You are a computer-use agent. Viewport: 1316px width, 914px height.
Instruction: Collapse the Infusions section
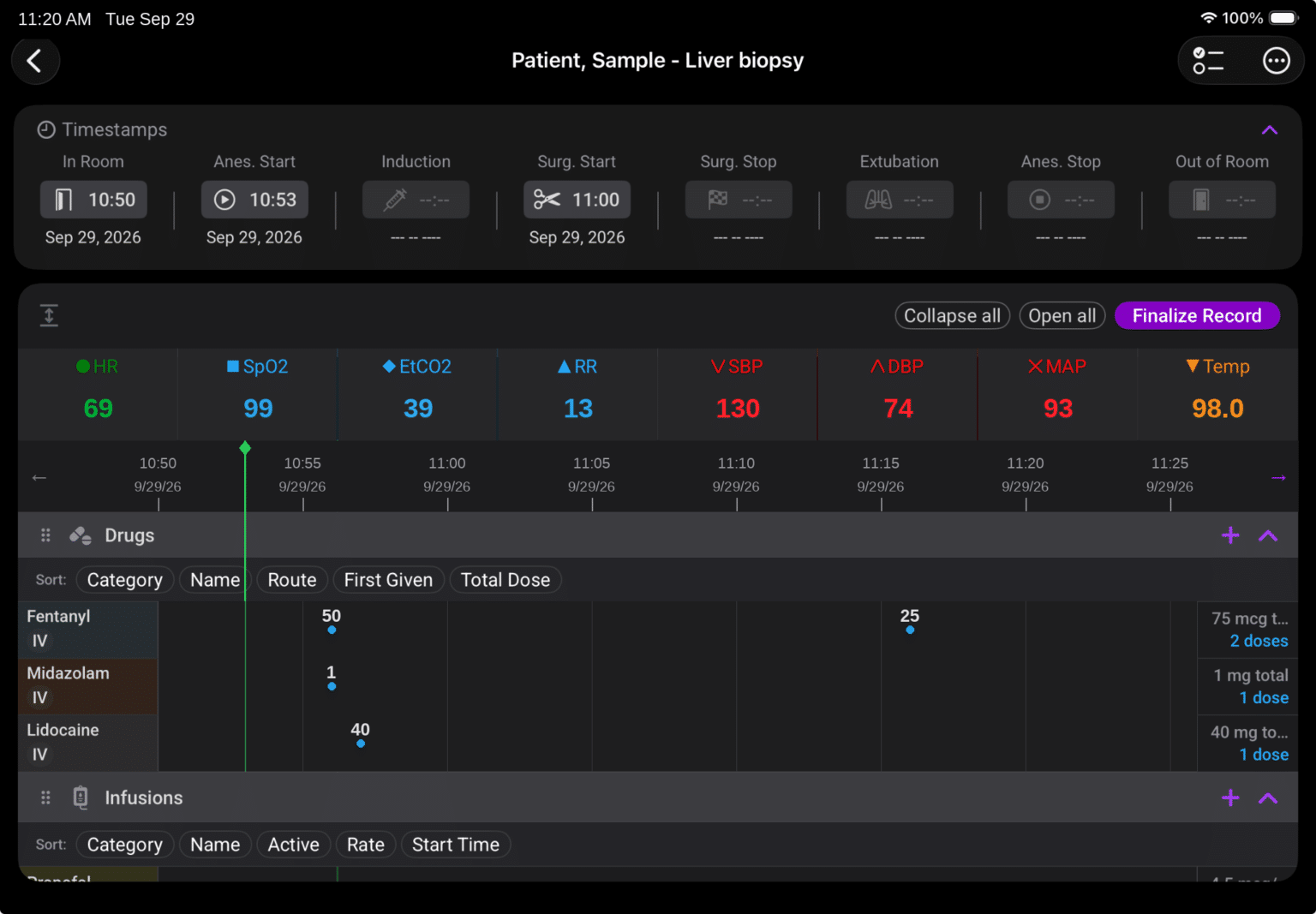[x=1268, y=798]
